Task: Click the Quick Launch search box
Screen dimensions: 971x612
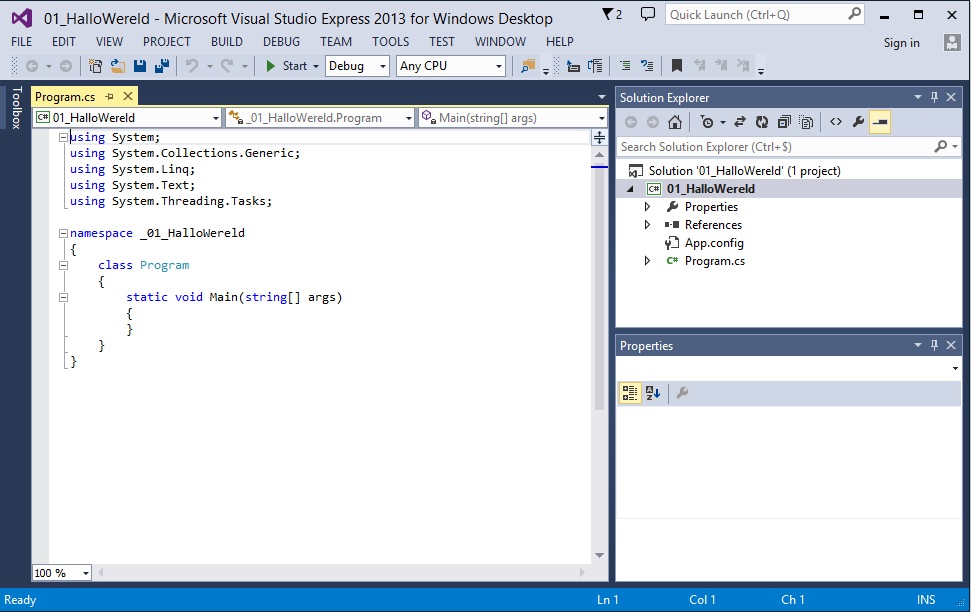Action: tap(765, 14)
